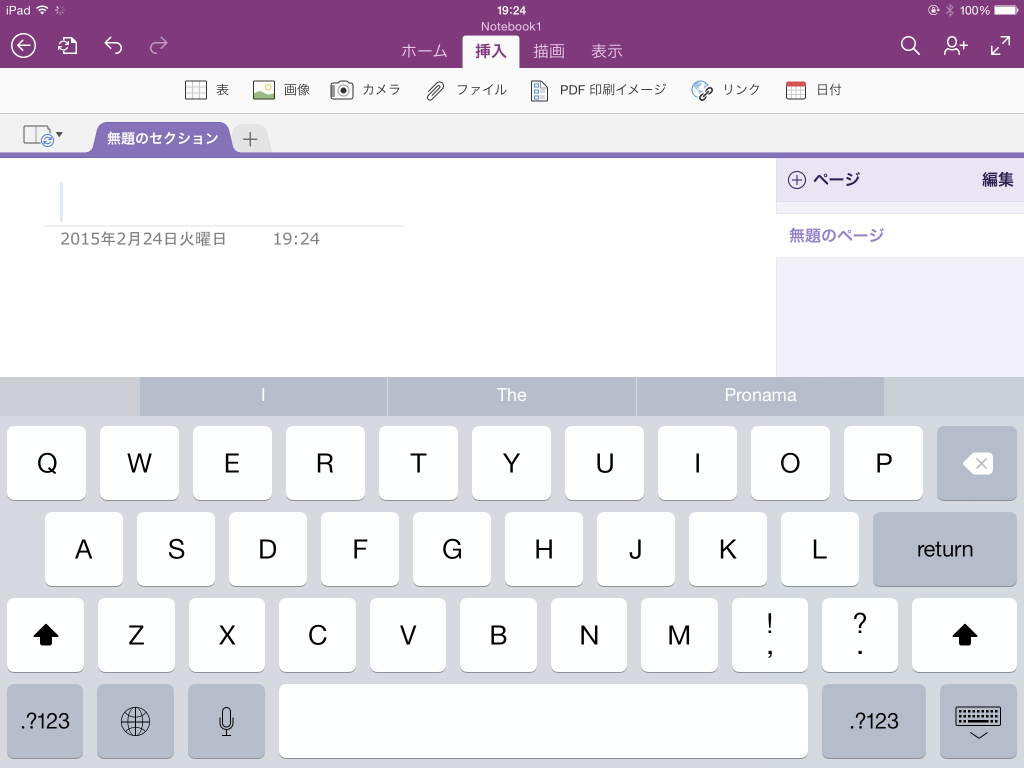Open the notebook switcher disclosure arrow
Screen dimensions: 1024x768
60,135
